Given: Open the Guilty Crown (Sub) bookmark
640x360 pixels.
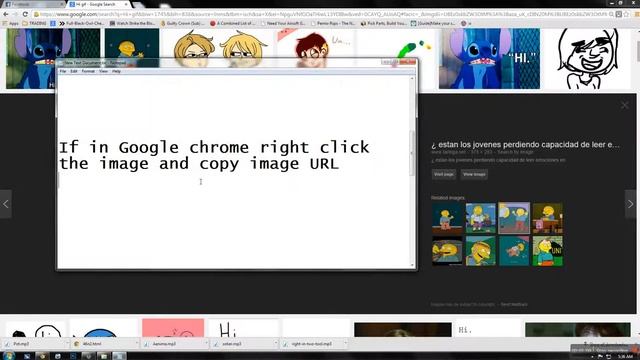Looking at the screenshot, I should point(183,23).
